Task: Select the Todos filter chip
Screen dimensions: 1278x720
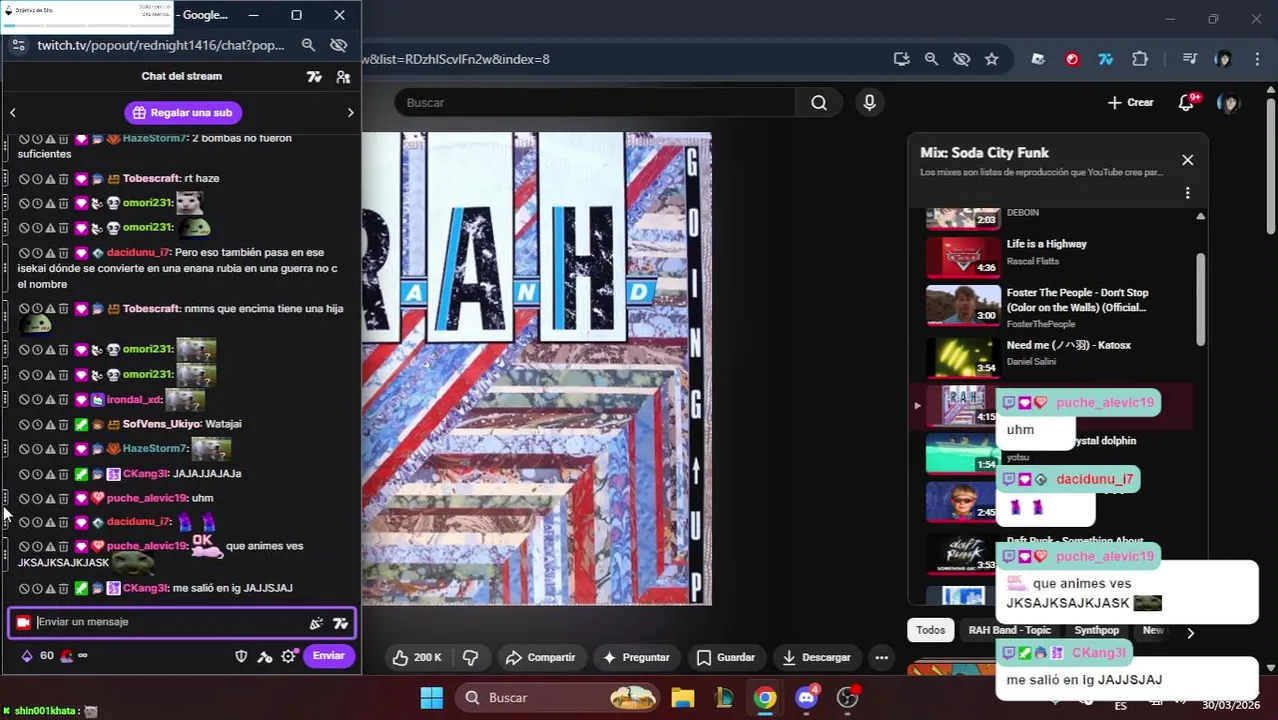Action: point(930,631)
